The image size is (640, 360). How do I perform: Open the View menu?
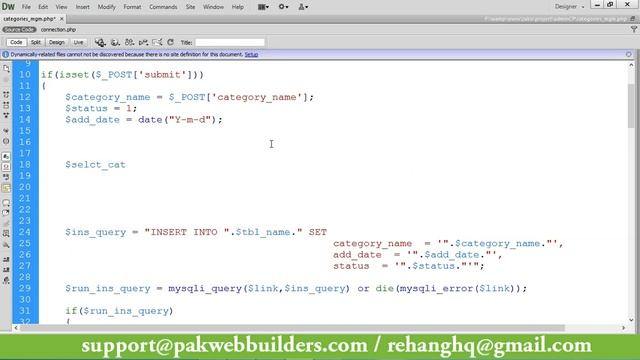(x=61, y=7)
